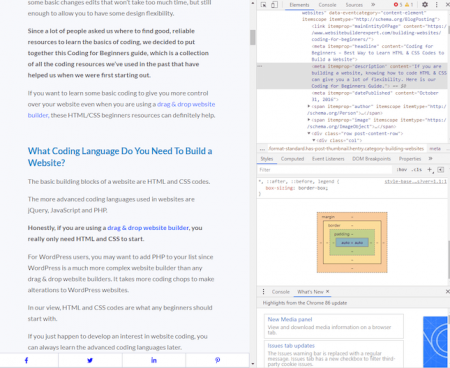Screen dimensions: 450x368
Task: Open style-base stylesheet source link
Action: click(415, 182)
